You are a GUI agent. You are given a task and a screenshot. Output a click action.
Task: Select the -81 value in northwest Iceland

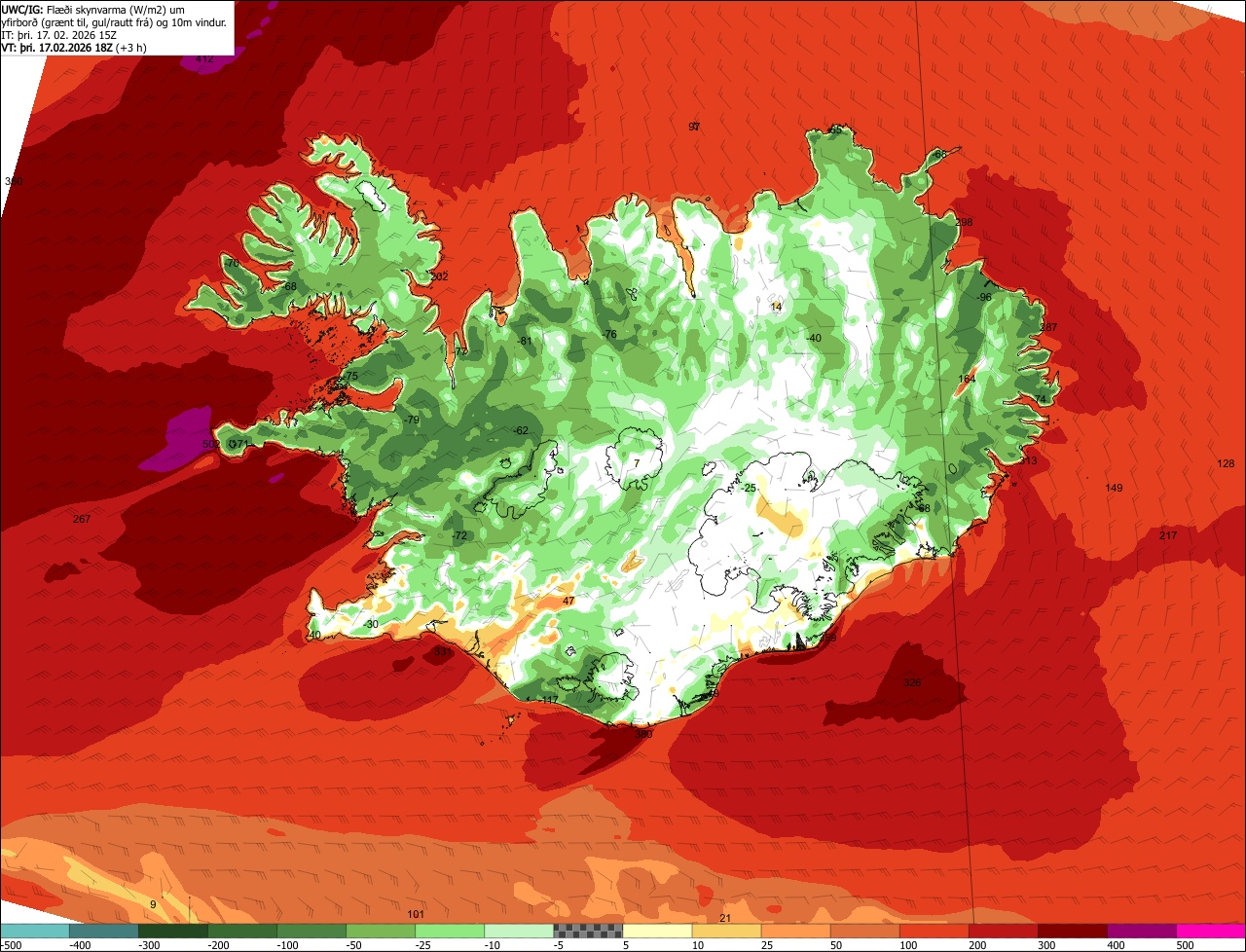pyautogui.click(x=526, y=341)
